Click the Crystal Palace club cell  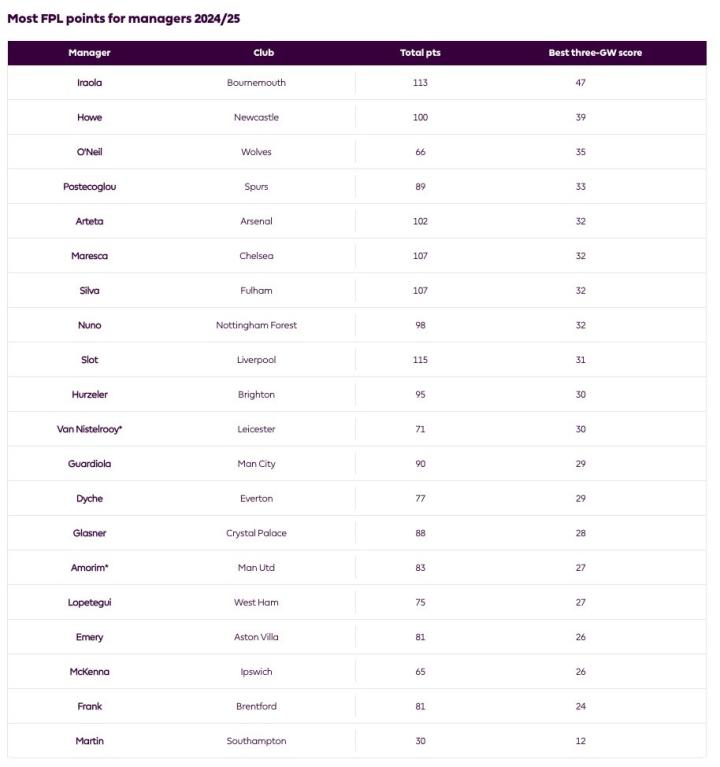pos(256,533)
